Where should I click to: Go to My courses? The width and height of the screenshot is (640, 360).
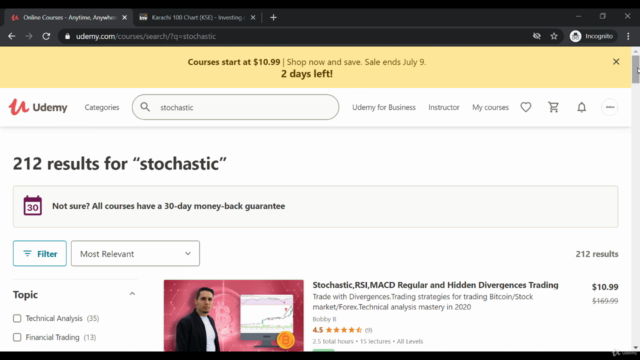coord(490,107)
